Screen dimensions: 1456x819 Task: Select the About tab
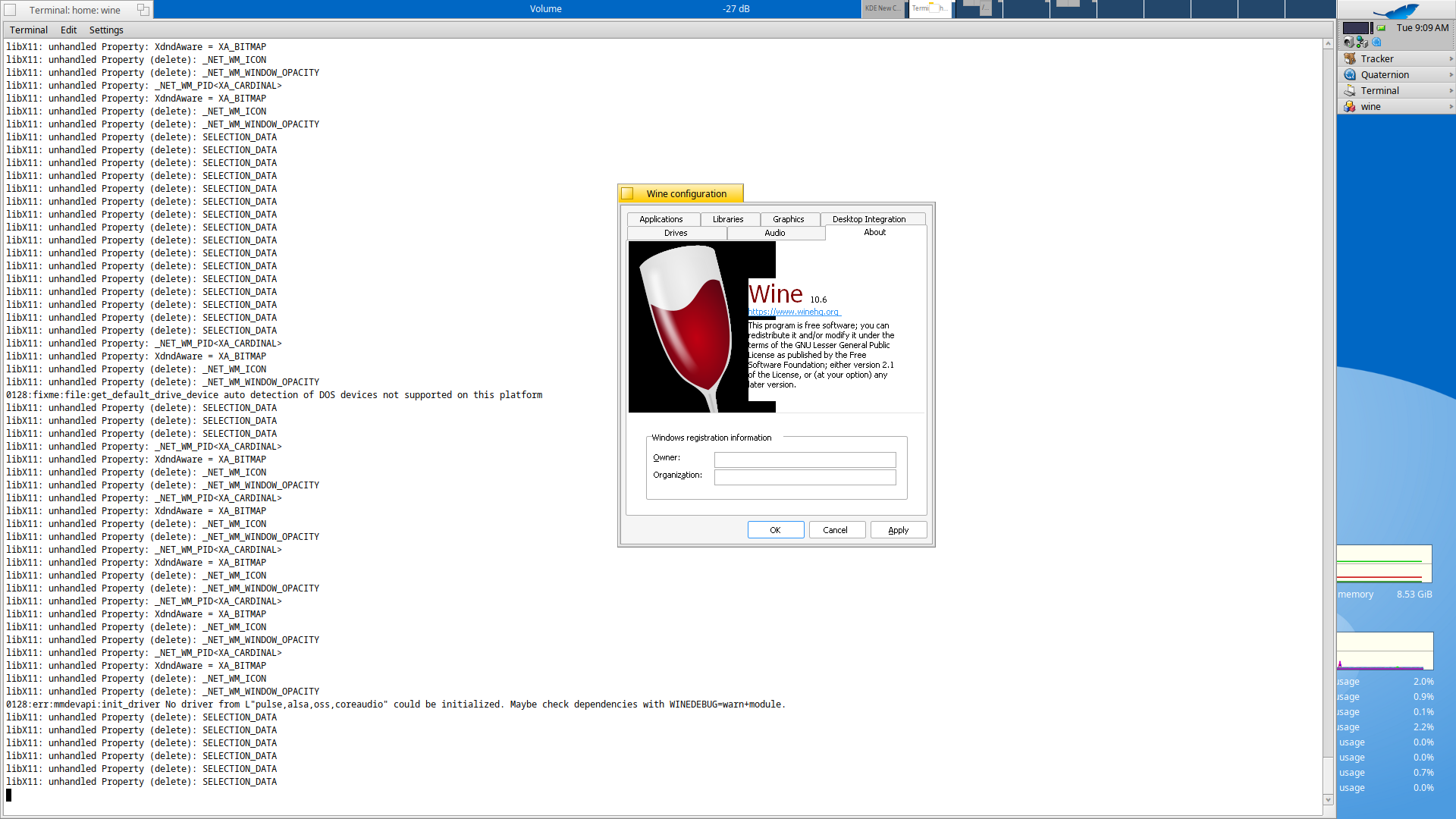click(875, 233)
